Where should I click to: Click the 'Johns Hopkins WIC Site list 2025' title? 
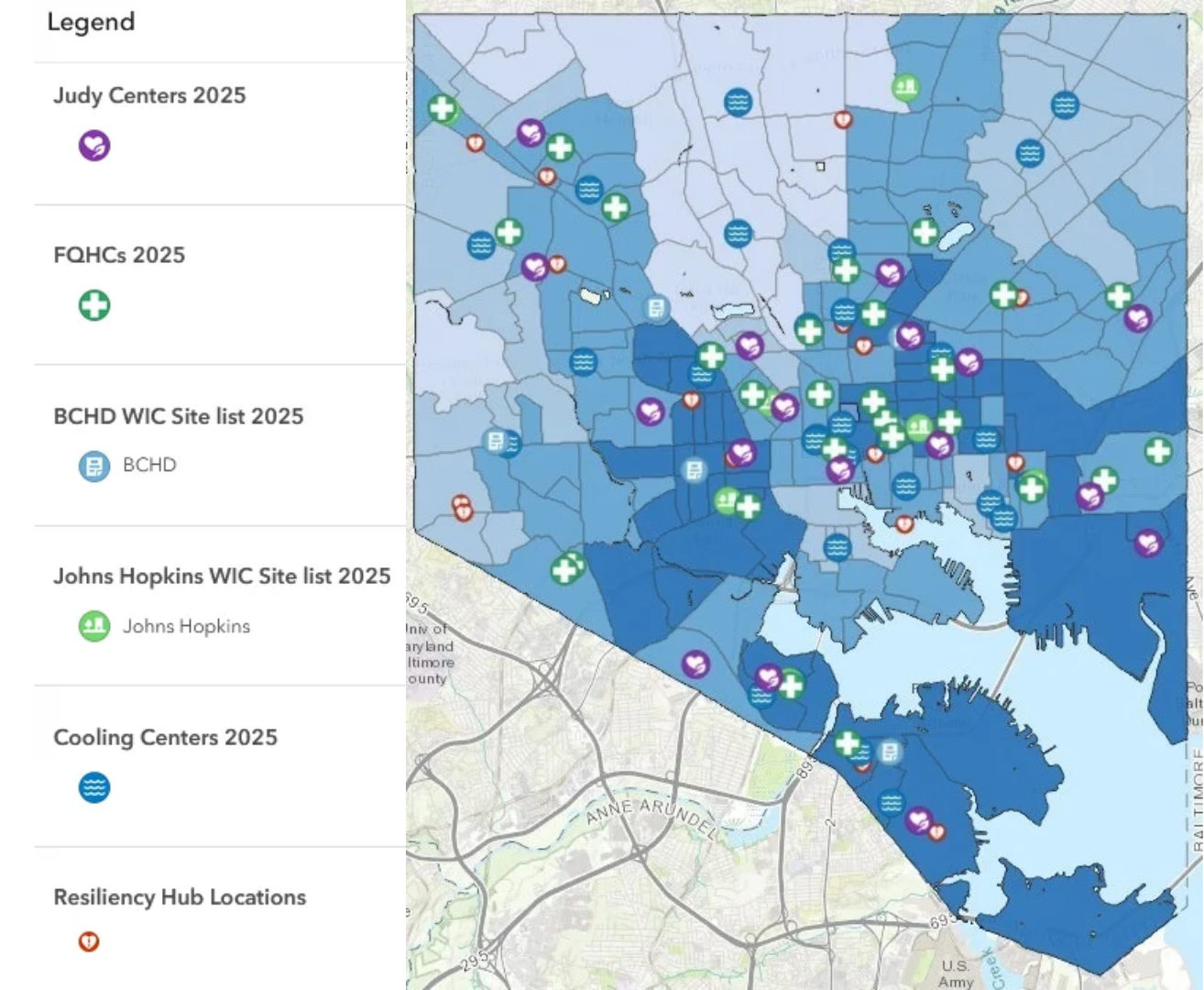click(x=222, y=576)
